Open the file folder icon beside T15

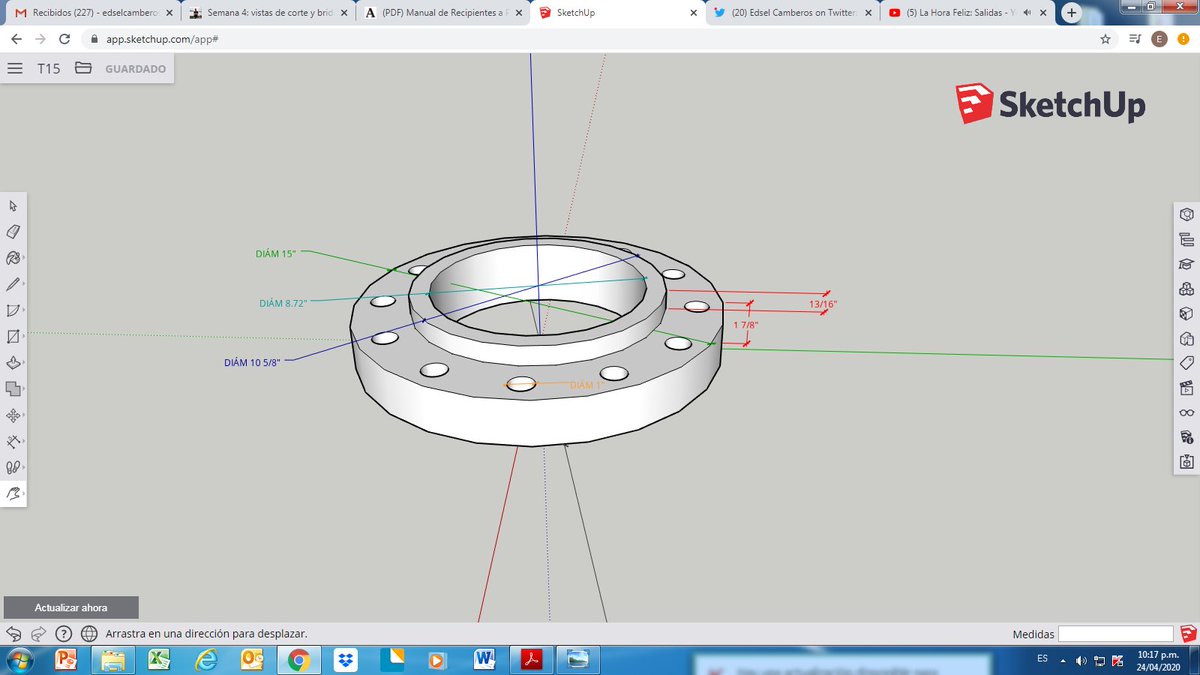point(83,69)
